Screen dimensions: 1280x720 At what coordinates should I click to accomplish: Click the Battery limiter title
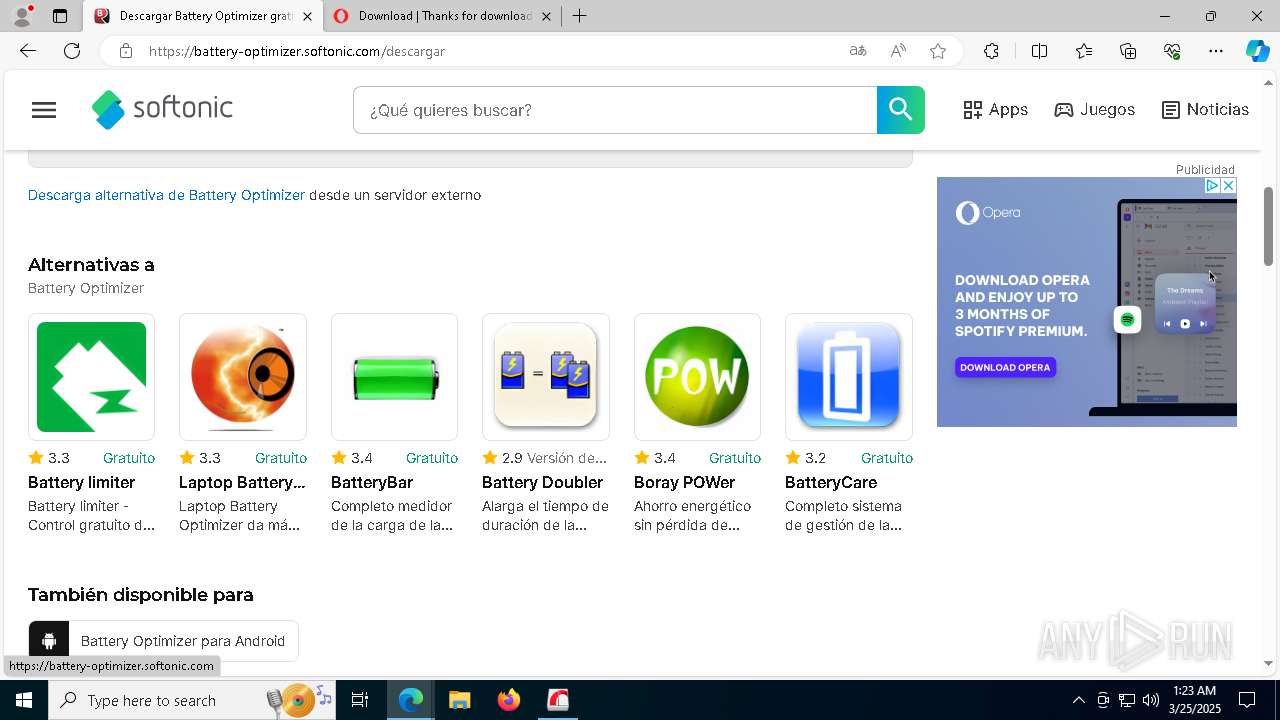point(81,482)
